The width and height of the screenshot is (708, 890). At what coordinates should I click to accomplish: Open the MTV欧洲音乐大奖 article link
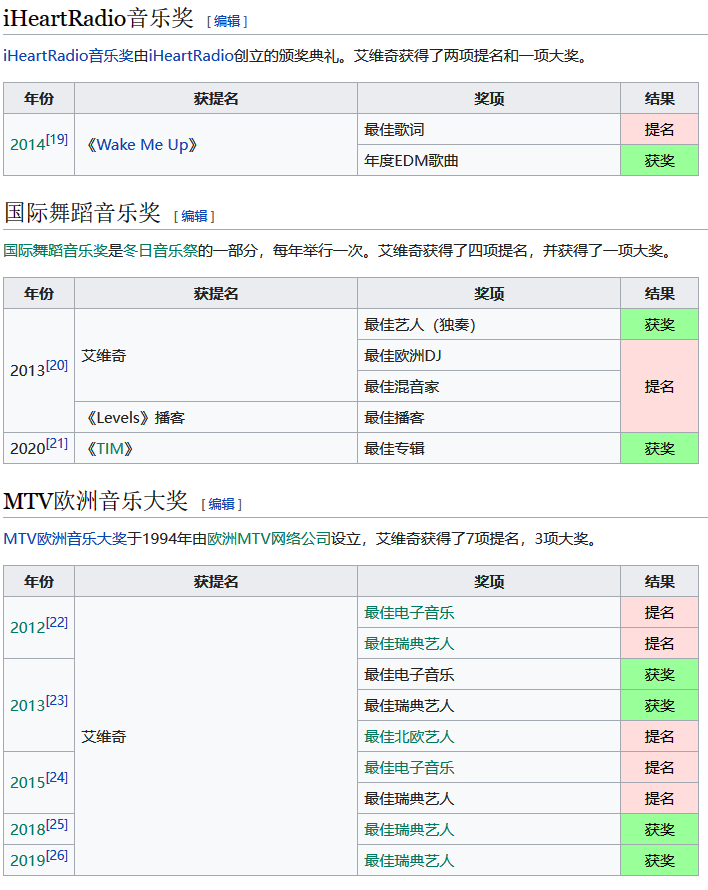[x=65, y=538]
